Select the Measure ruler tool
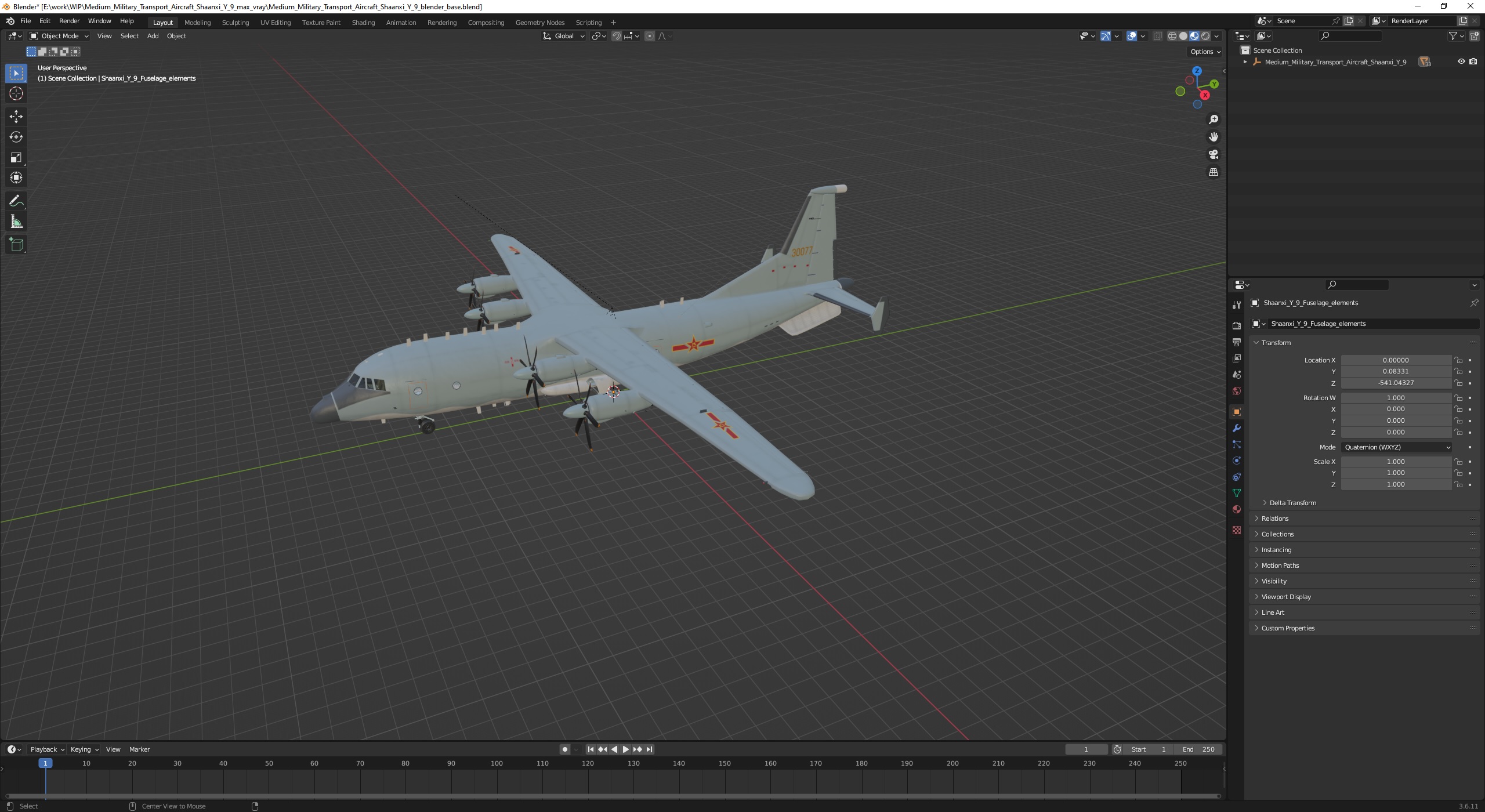The height and width of the screenshot is (812, 1485). [x=16, y=222]
